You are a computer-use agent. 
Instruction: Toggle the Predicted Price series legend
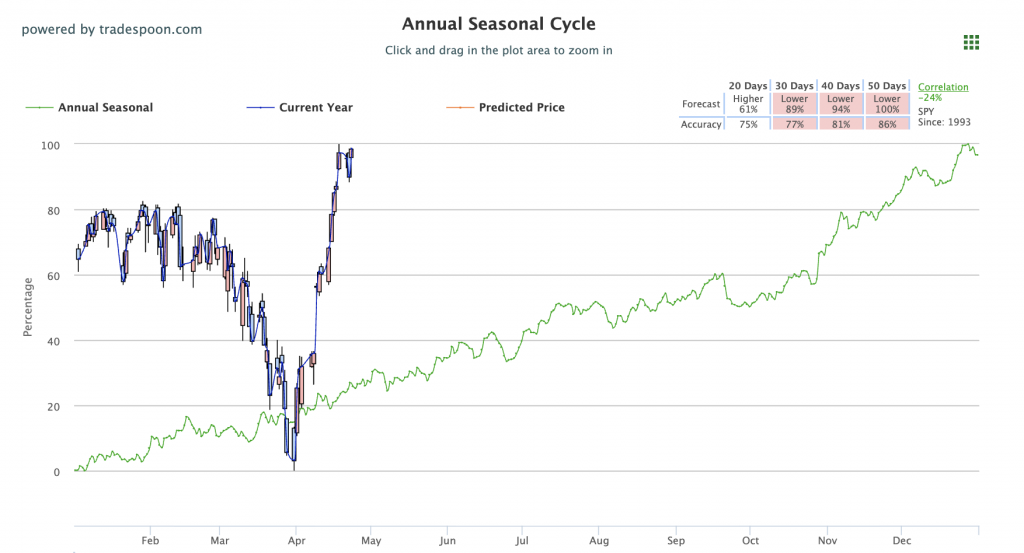click(521, 107)
